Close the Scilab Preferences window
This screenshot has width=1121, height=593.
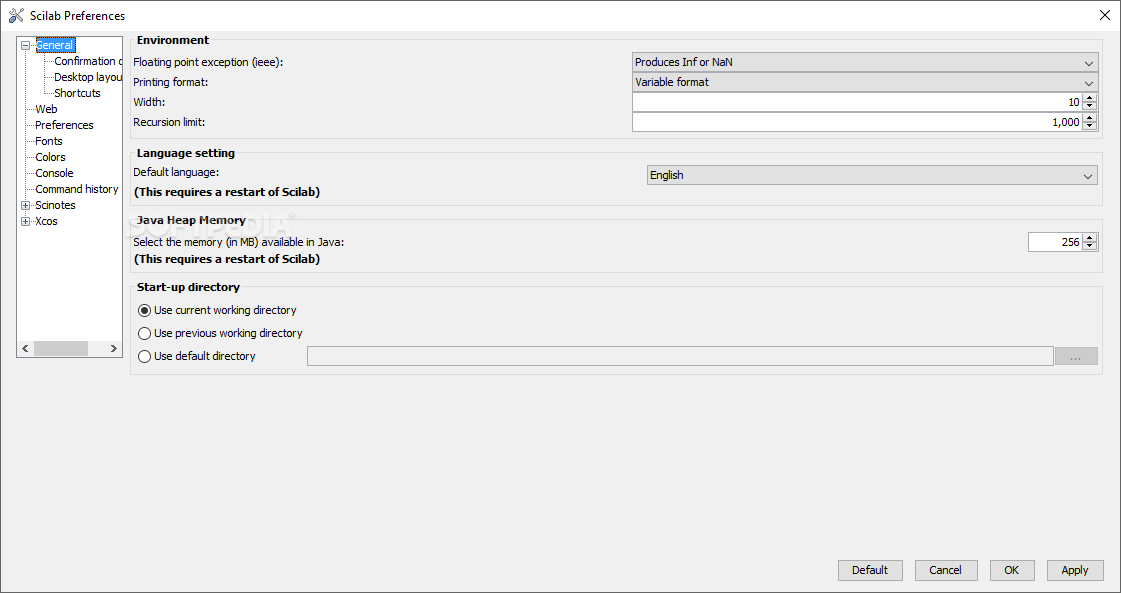click(x=1105, y=15)
